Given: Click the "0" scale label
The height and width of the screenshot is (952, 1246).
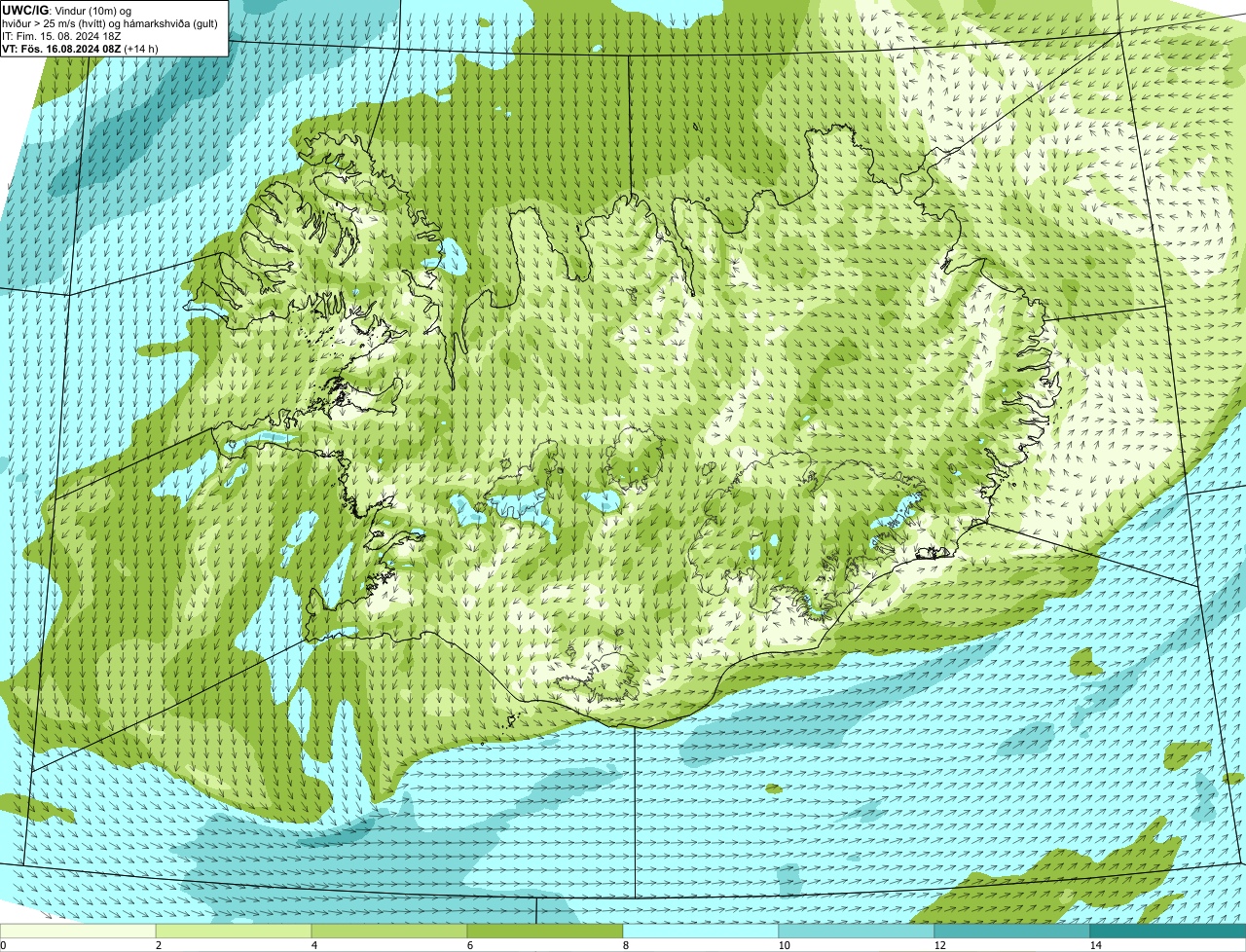Looking at the screenshot, I should (x=3, y=945).
